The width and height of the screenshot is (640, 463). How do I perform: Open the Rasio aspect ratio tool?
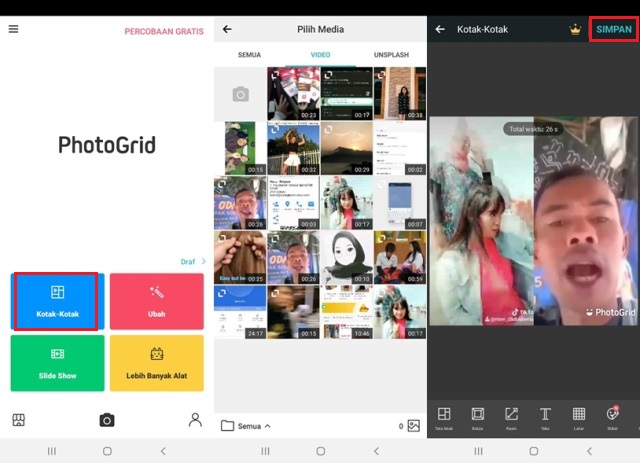(511, 418)
